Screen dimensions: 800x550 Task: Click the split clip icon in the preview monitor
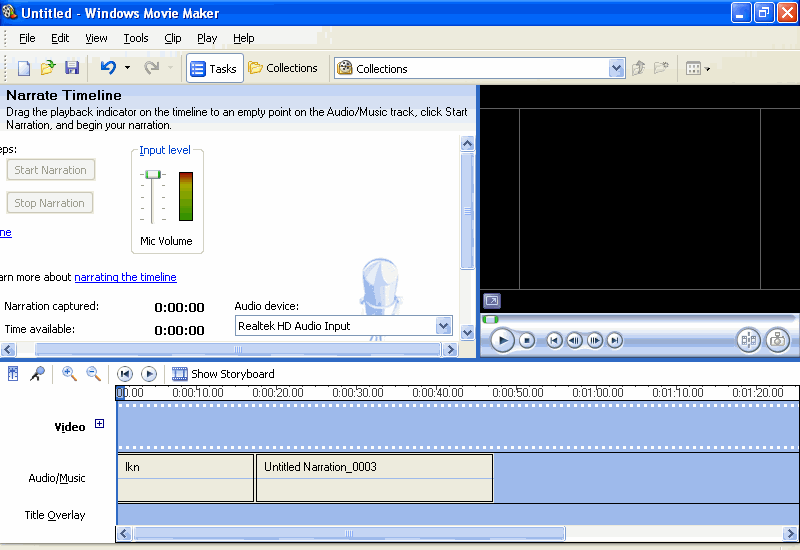(748, 340)
